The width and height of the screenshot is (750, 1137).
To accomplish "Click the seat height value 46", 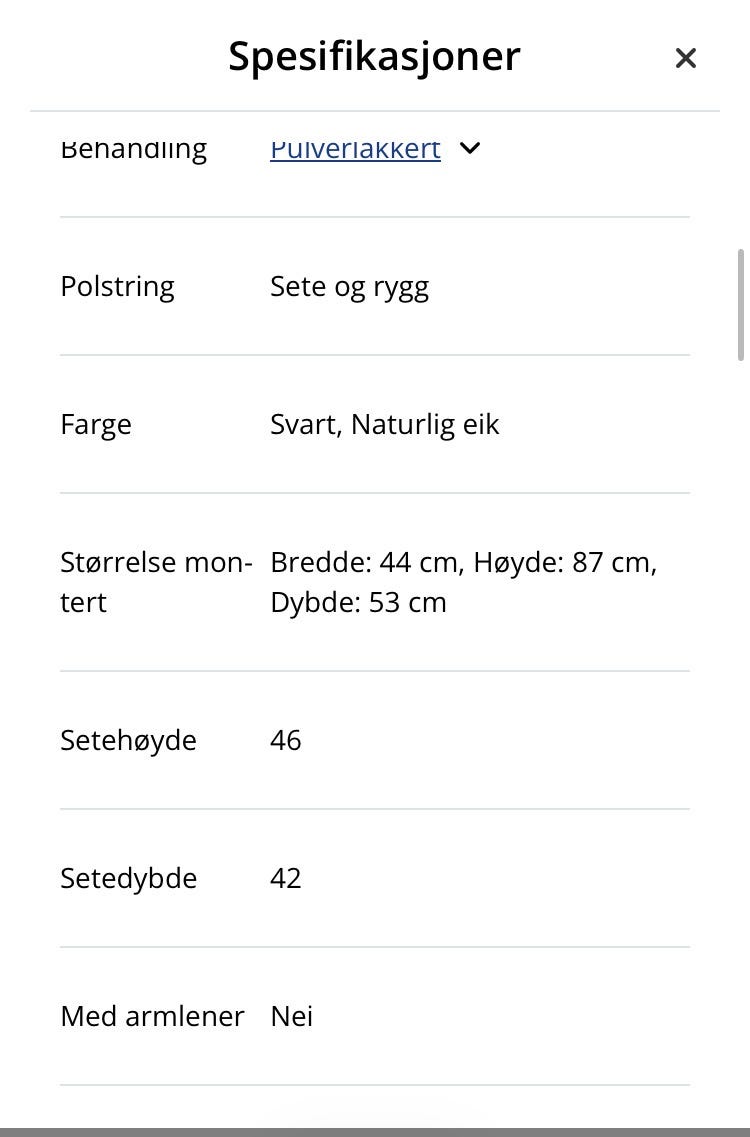I will coord(285,740).
